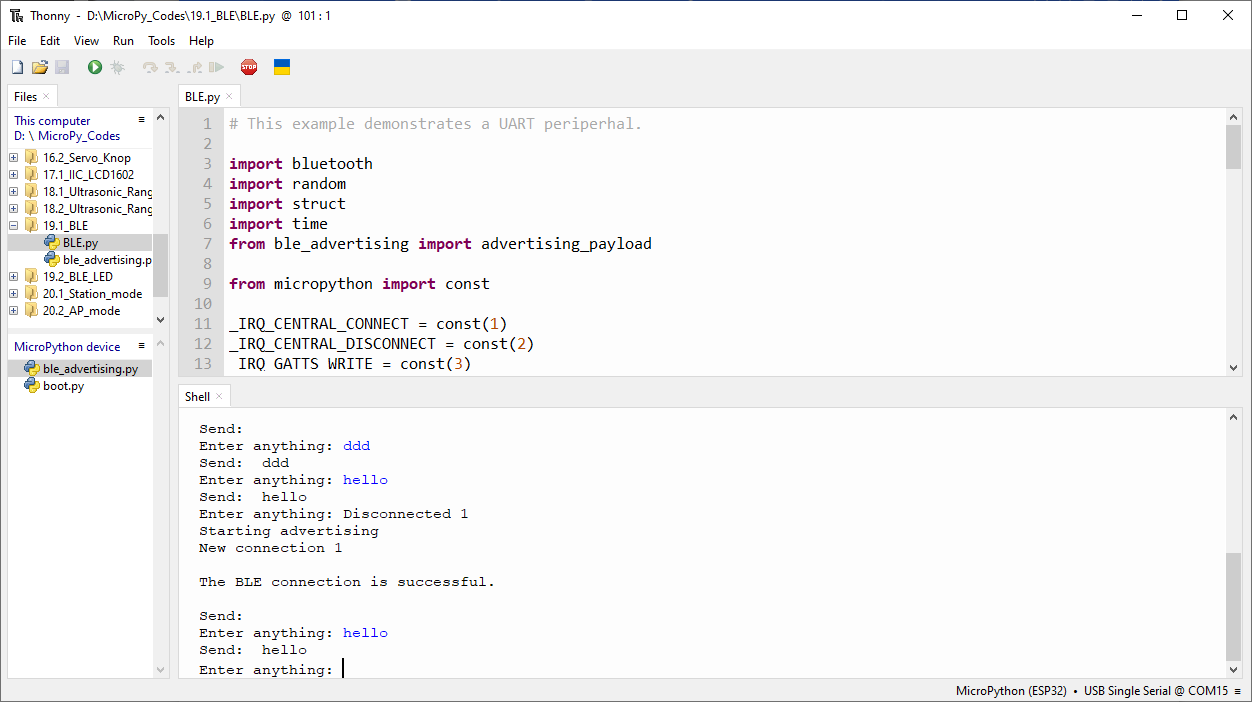Collapse the 19.1_BLE folder

[14, 225]
